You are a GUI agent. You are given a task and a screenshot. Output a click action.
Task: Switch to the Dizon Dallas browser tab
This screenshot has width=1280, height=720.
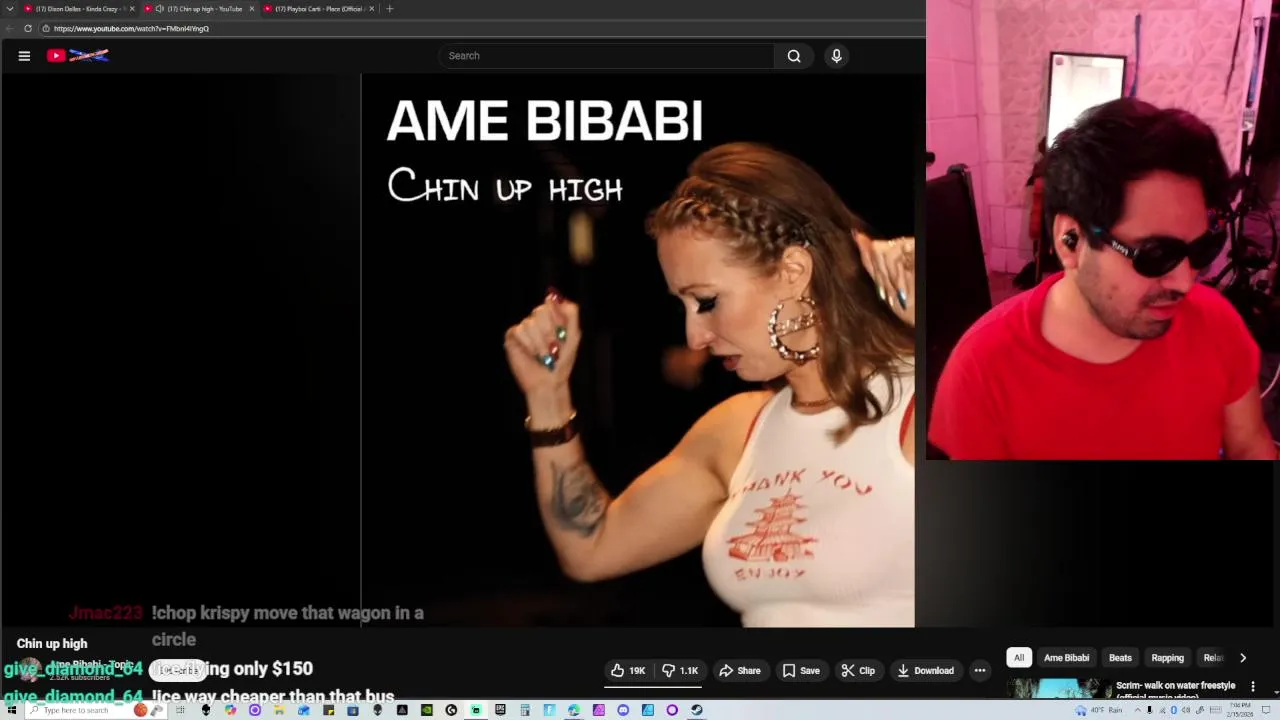point(80,9)
